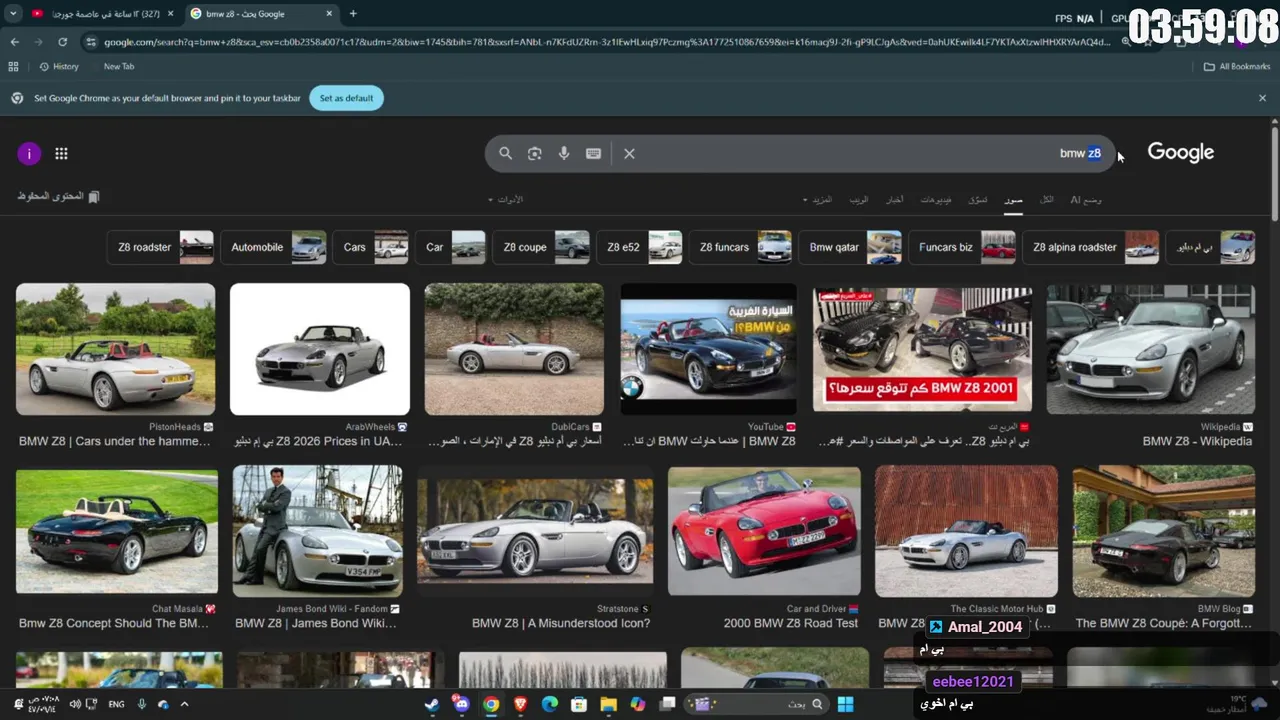Go back with the browser back arrow

(x=15, y=42)
